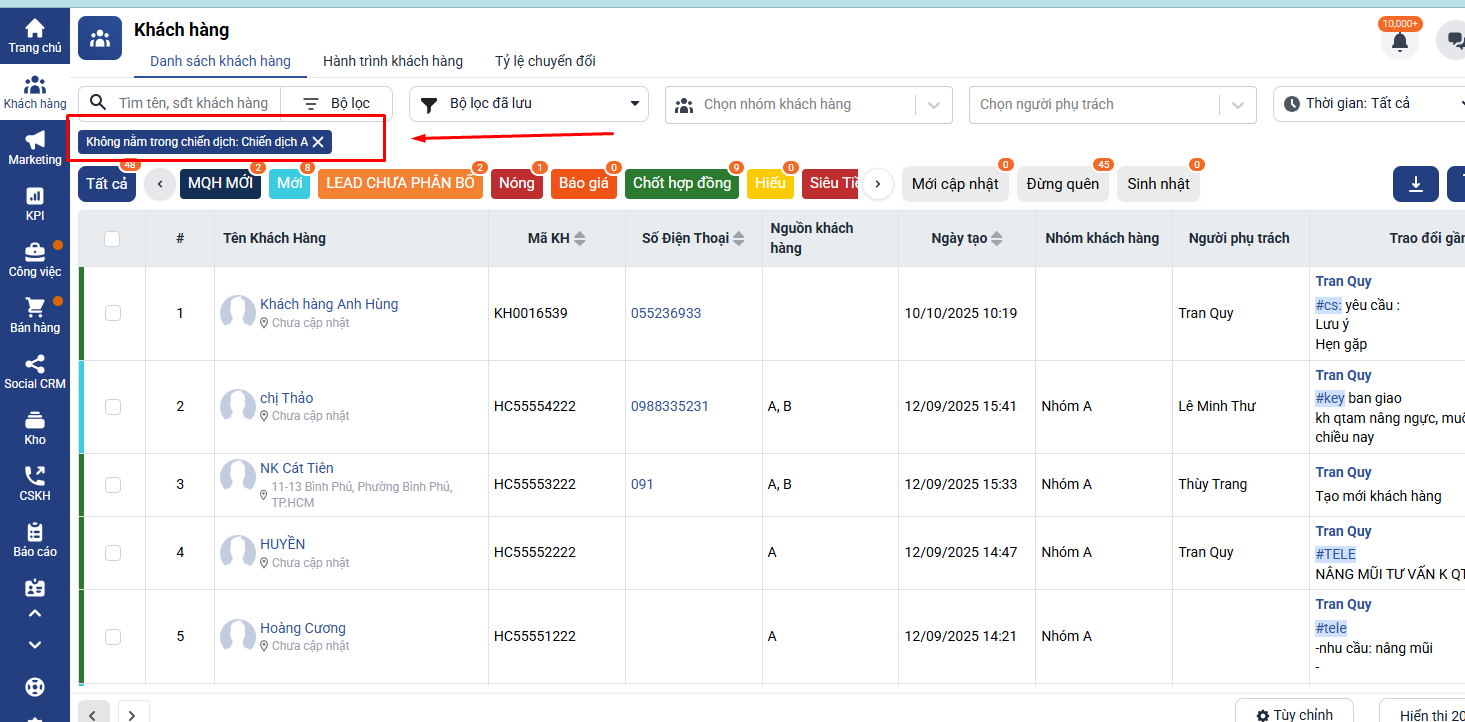Screen dimensions: 1465x722
Task: Open the CSKH customer care section
Action: pyautogui.click(x=35, y=483)
